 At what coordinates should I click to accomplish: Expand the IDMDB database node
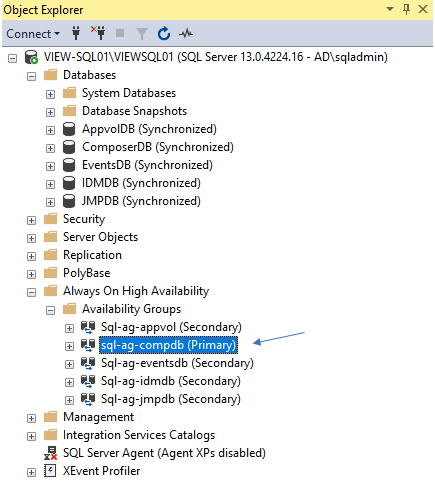pyautogui.click(x=50, y=184)
